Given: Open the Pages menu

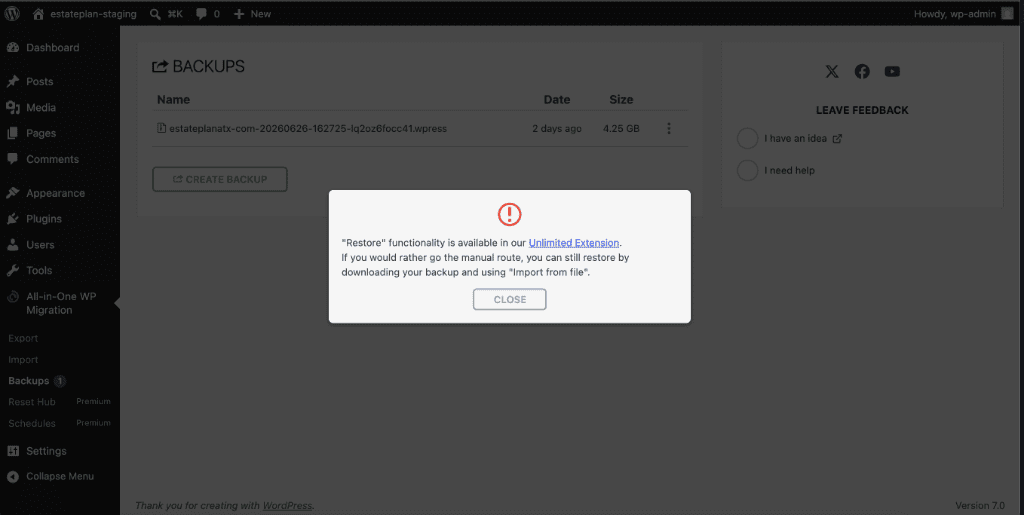Looking at the screenshot, I should coord(40,133).
